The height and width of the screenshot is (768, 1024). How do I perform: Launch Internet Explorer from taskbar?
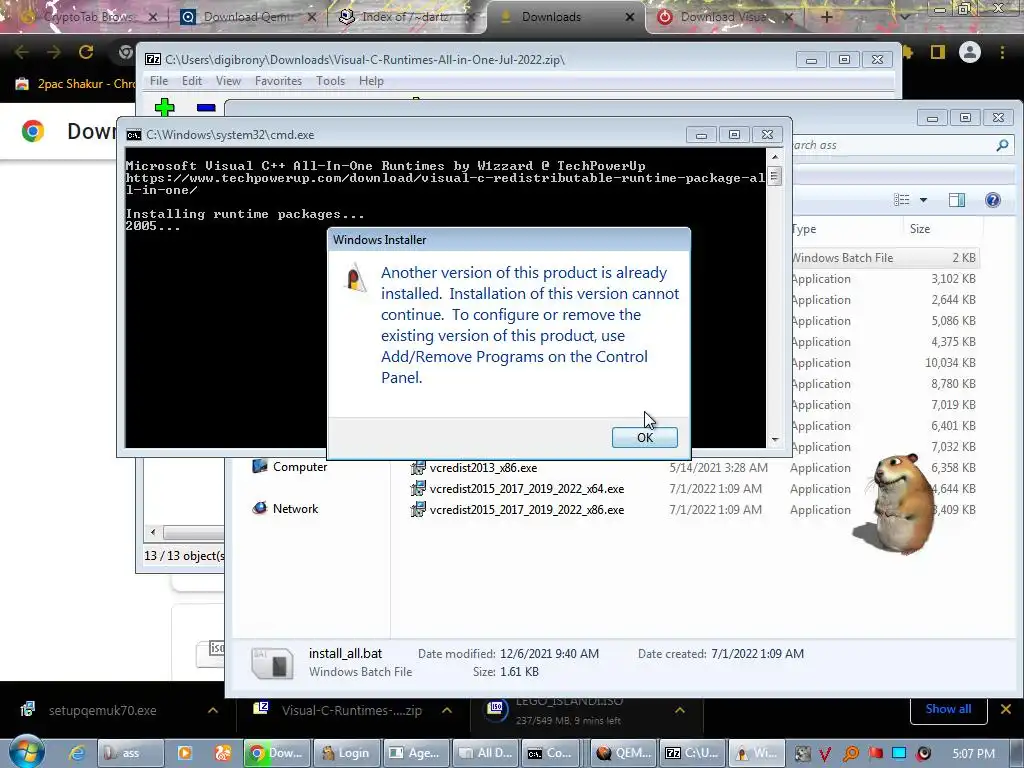77,753
